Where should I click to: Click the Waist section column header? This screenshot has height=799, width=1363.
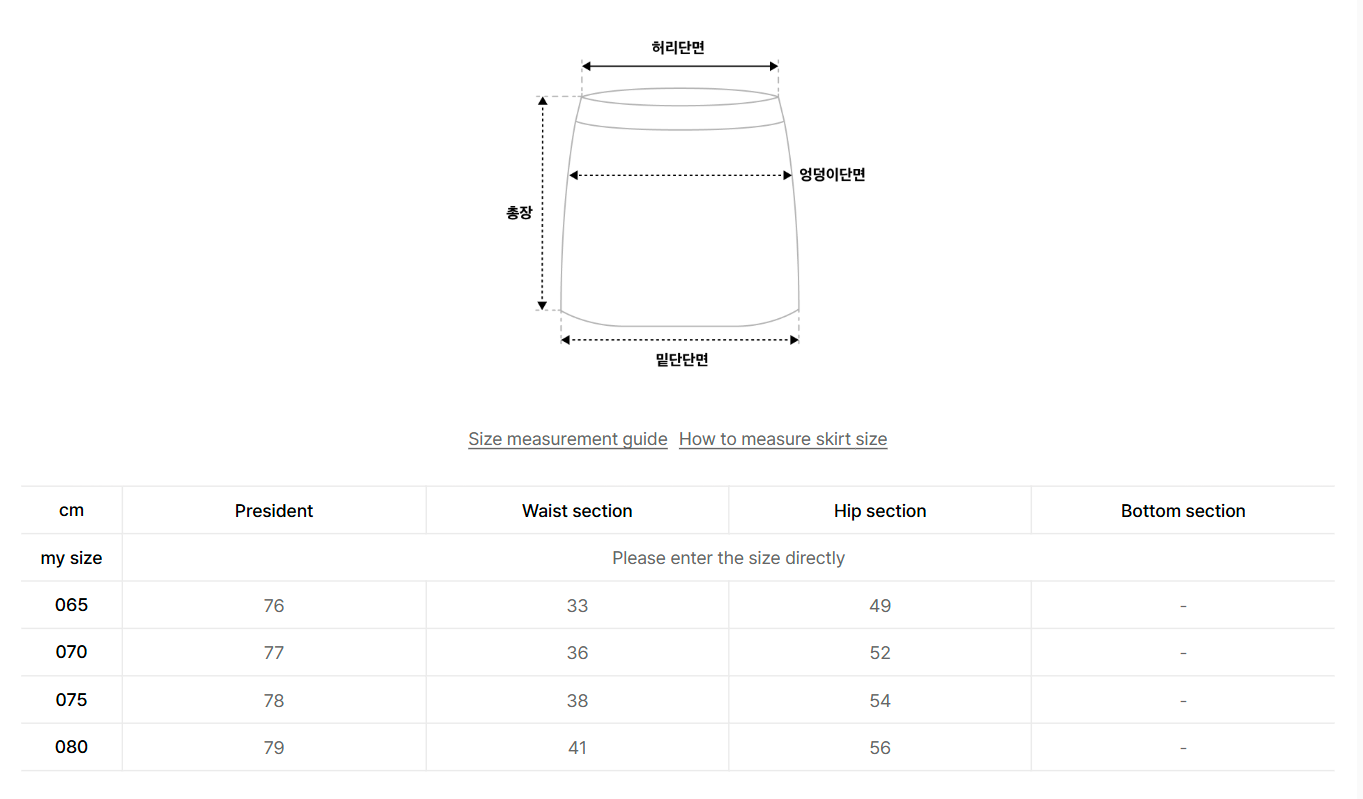[x=577, y=511]
